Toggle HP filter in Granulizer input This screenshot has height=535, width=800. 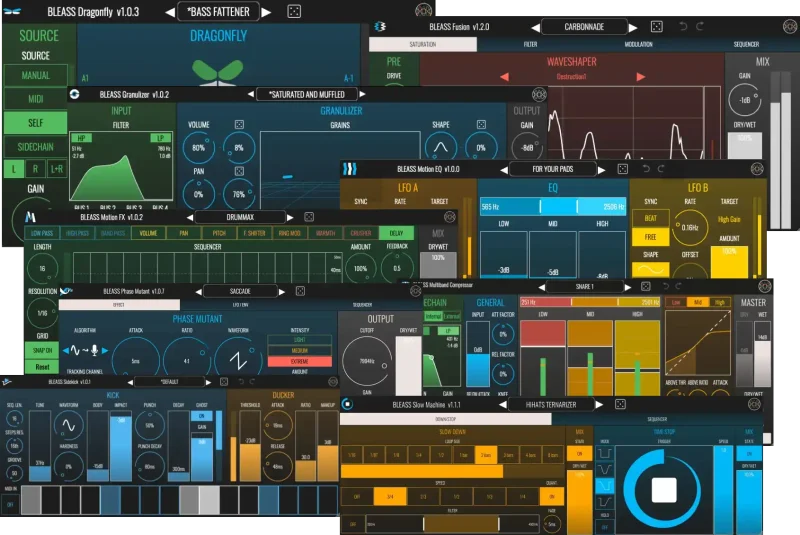click(x=81, y=138)
